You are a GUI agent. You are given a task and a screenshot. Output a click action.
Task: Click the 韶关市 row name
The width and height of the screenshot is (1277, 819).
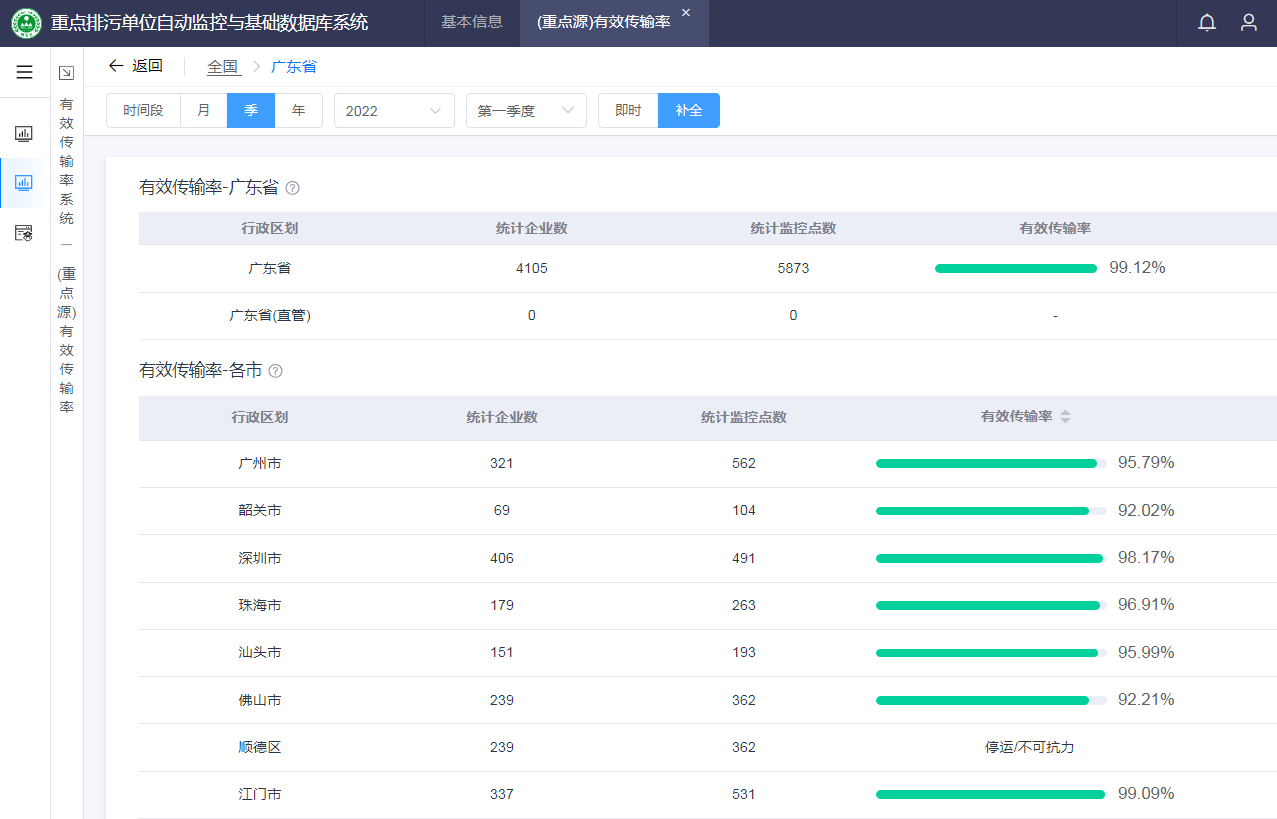[260, 510]
